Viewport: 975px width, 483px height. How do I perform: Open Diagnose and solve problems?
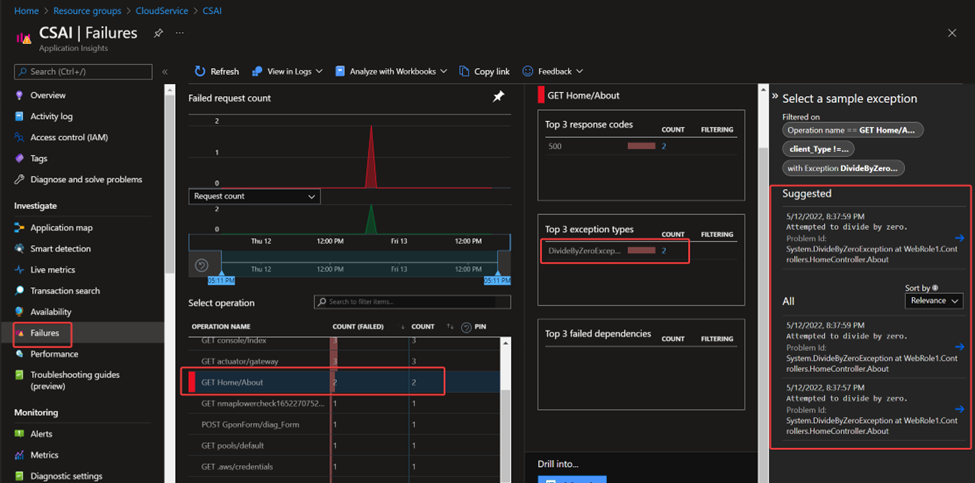[x=86, y=180]
